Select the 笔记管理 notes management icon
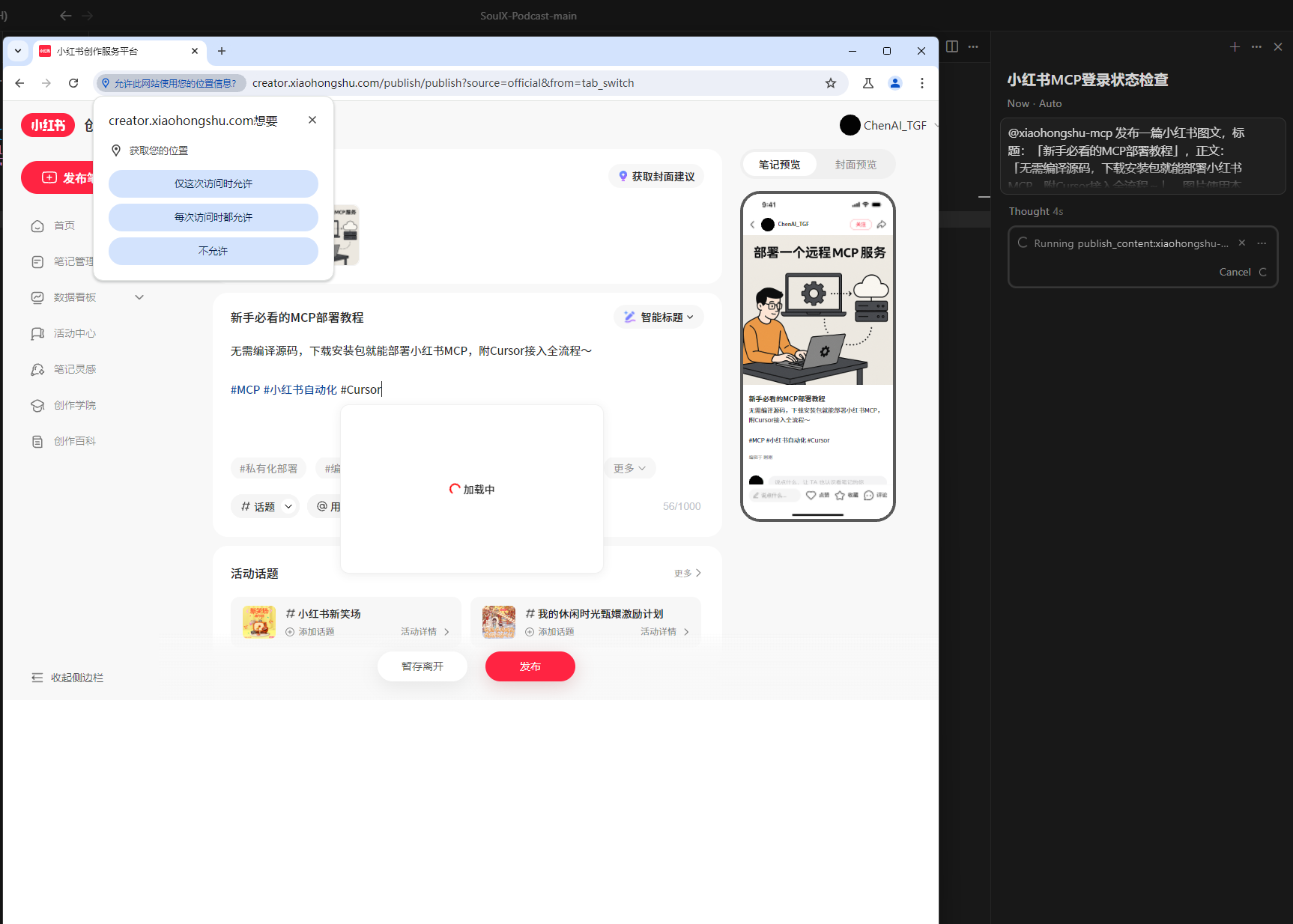The width and height of the screenshot is (1293, 924). click(x=37, y=261)
